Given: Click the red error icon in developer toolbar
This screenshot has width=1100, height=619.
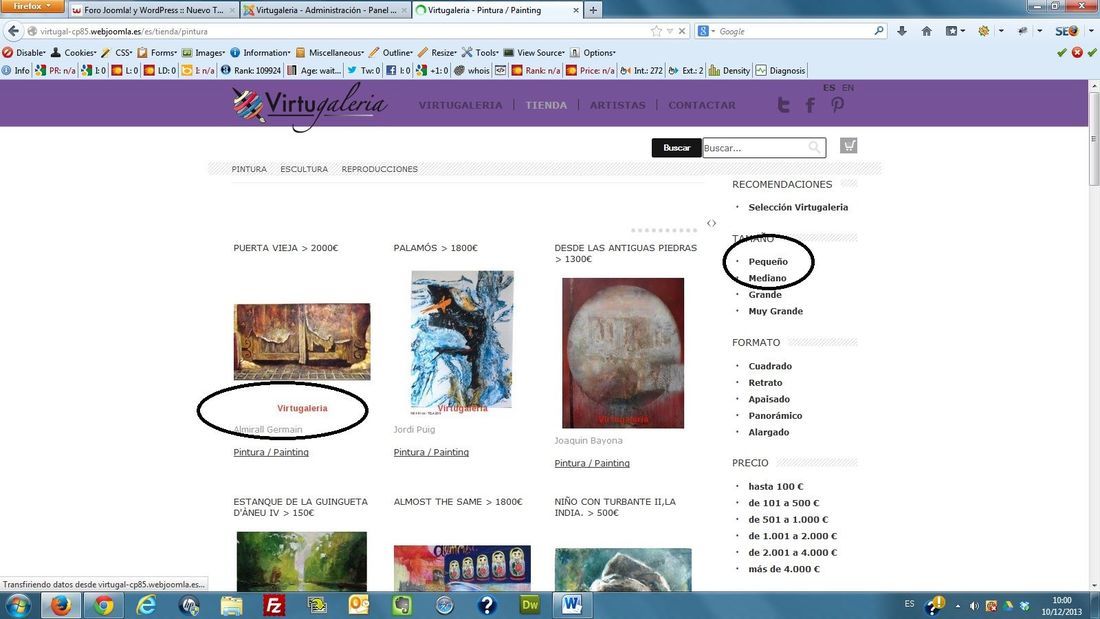Looking at the screenshot, I should 1077,53.
